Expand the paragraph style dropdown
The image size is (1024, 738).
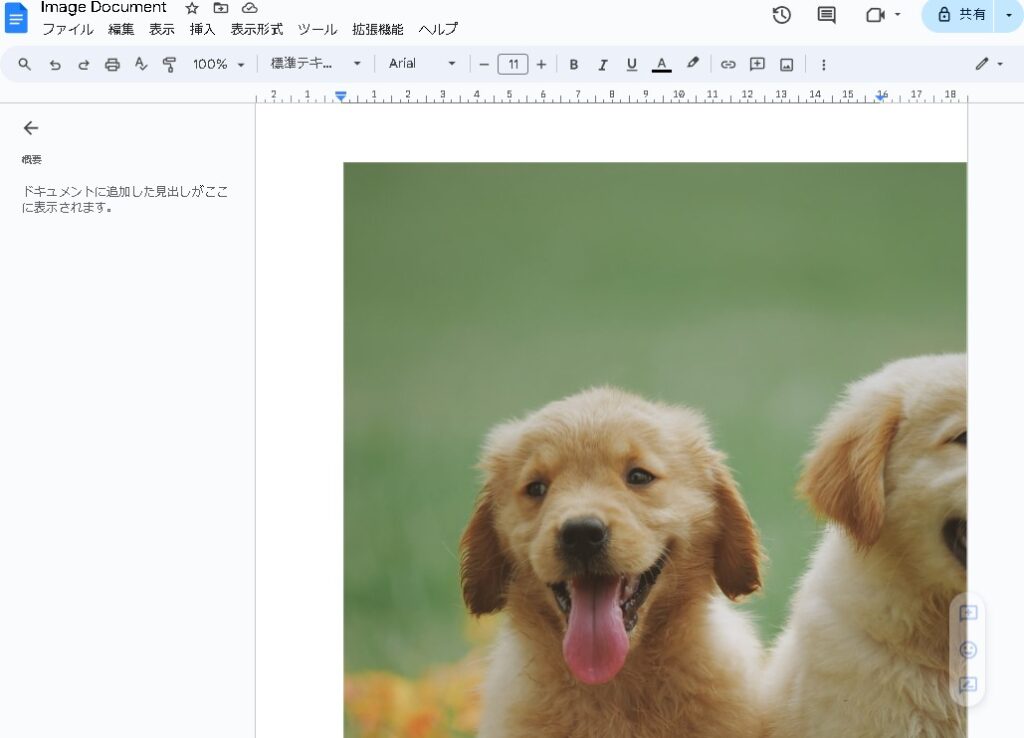tap(315, 64)
